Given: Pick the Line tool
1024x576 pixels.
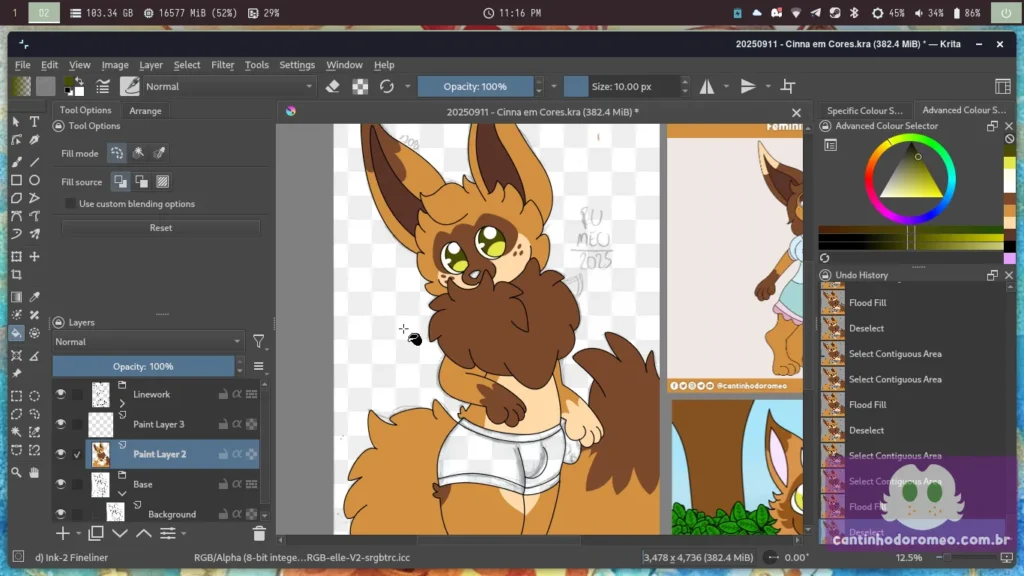Looking at the screenshot, I should (35, 161).
